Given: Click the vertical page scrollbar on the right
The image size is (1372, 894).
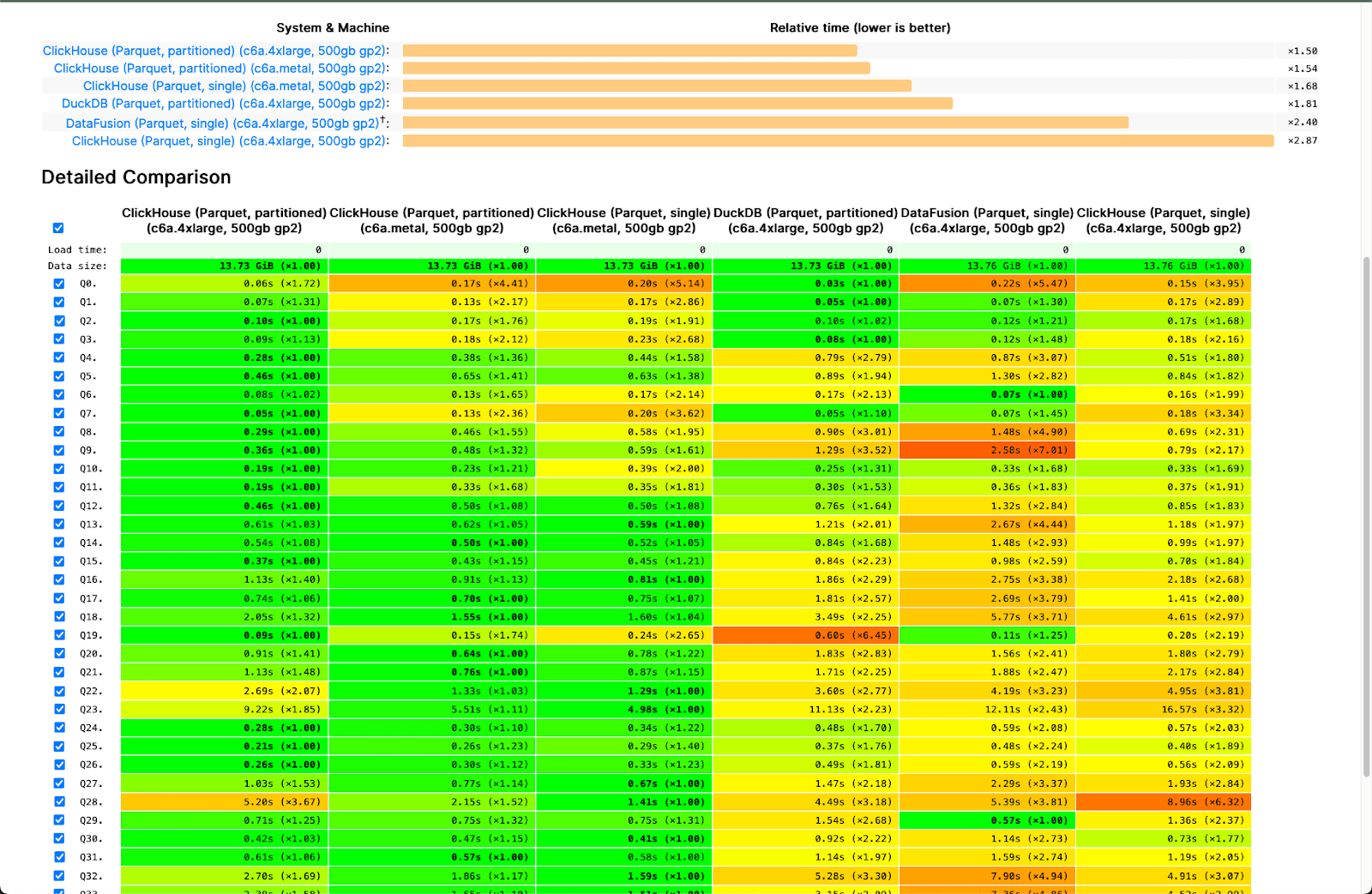Looking at the screenshot, I should (x=1366, y=514).
